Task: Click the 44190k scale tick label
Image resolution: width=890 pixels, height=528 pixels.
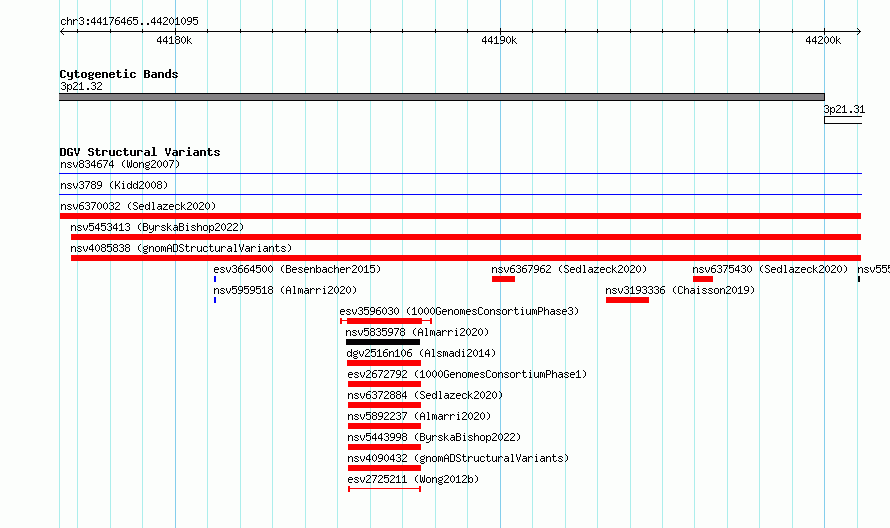Action: pyautogui.click(x=499, y=40)
